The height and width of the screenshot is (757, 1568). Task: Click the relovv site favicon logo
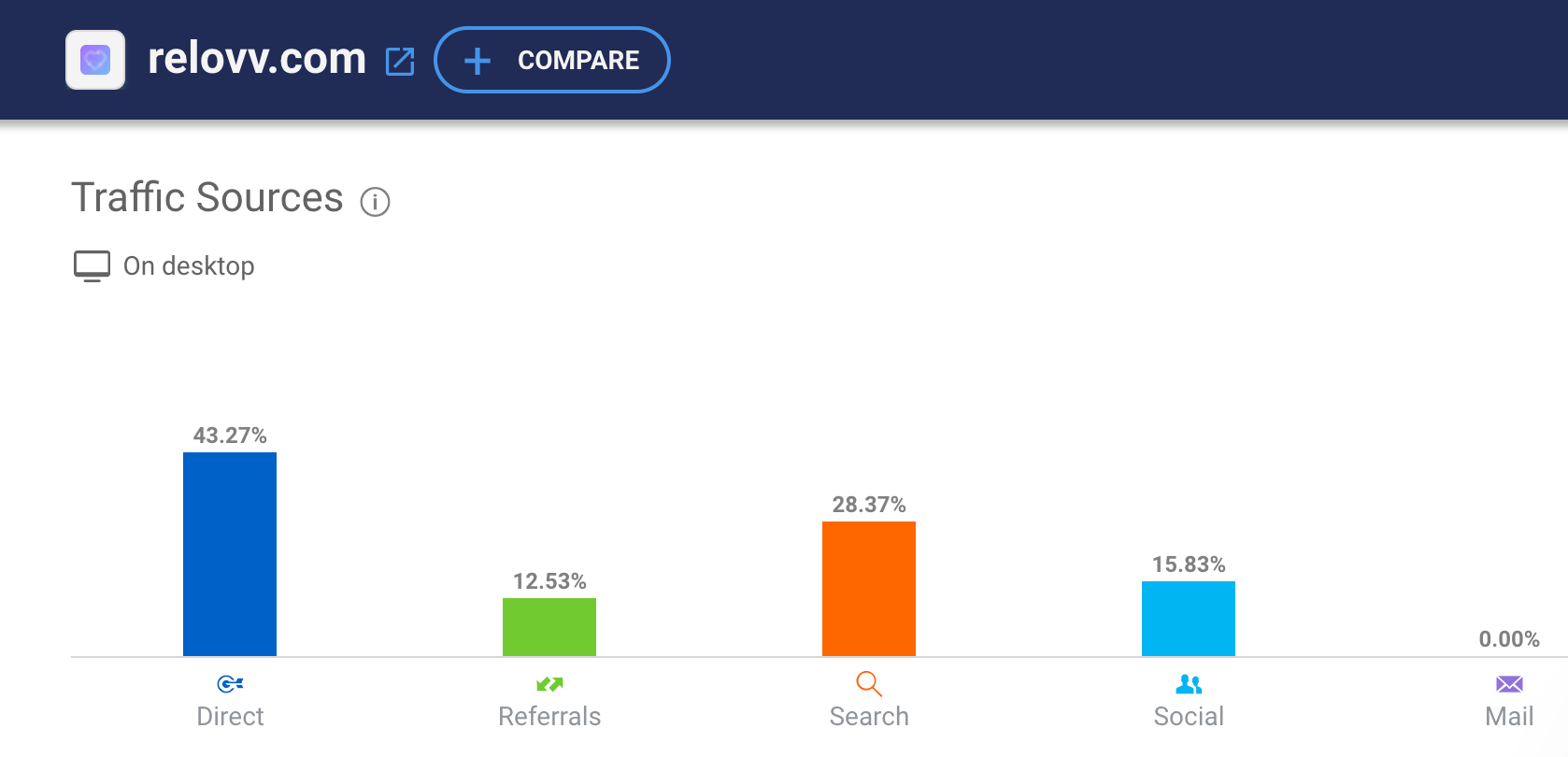pyautogui.click(x=95, y=61)
